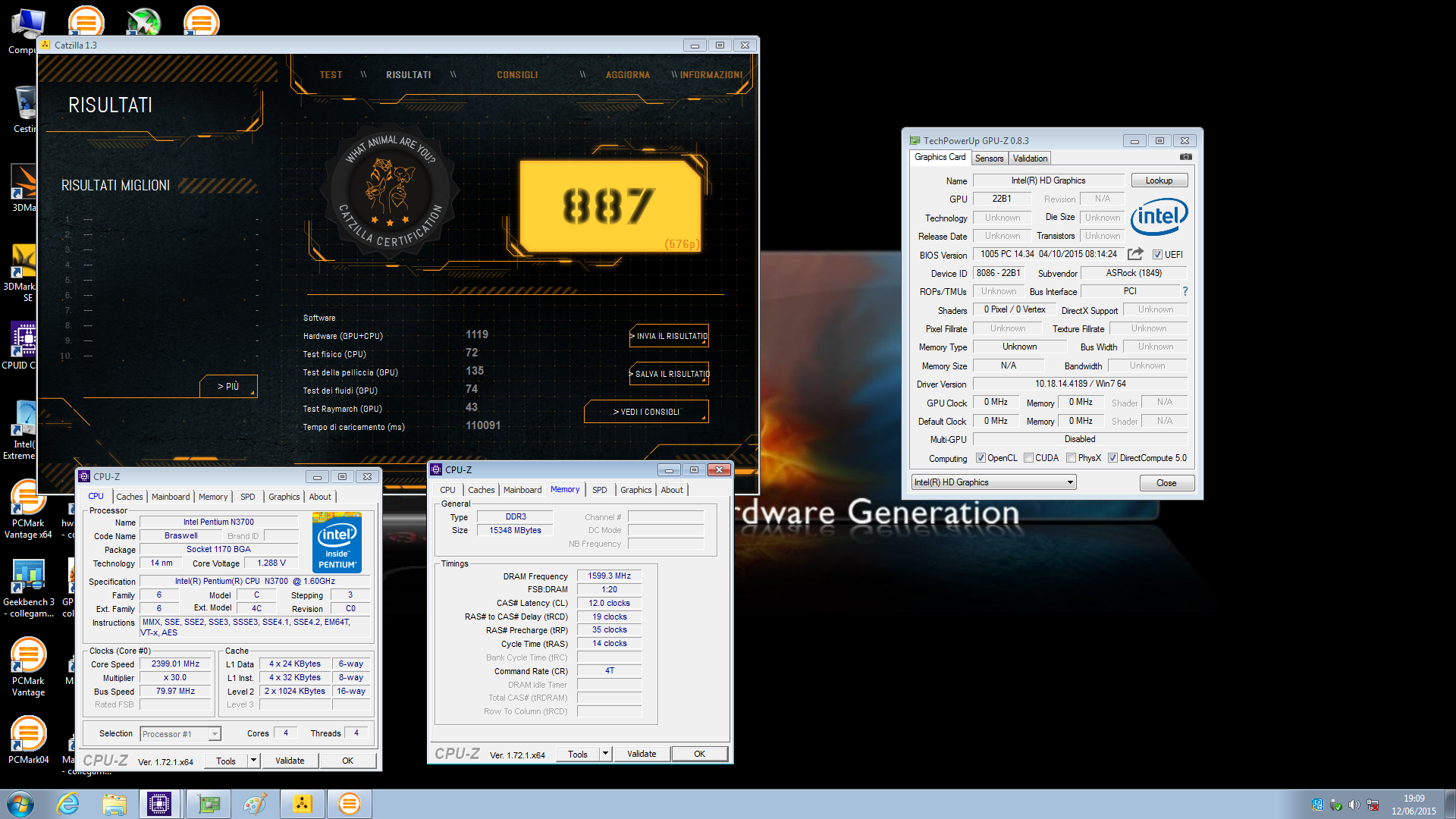
Task: Click Validate in the left CPU-Z window
Action: [x=290, y=761]
